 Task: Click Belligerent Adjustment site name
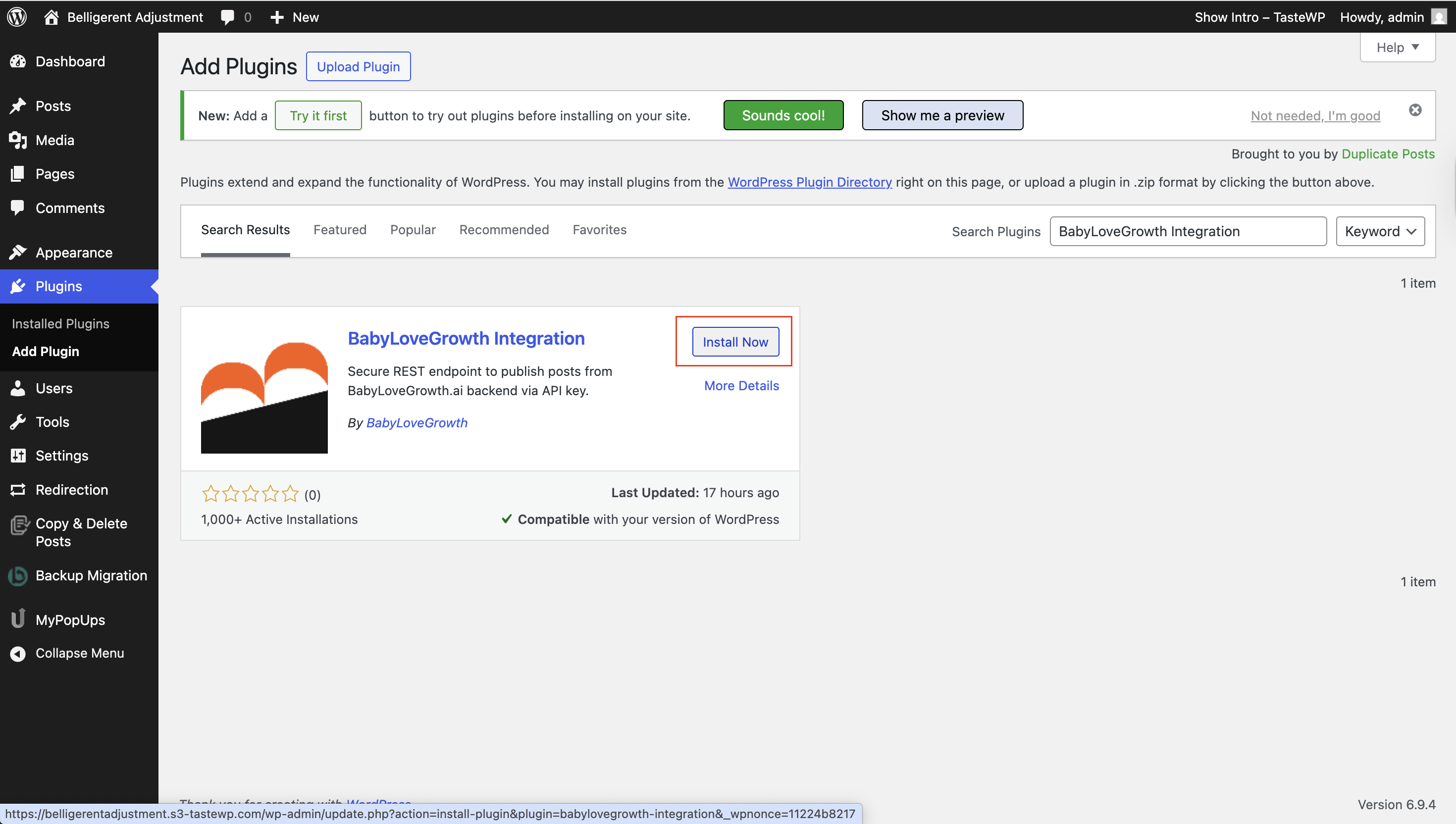(x=135, y=17)
